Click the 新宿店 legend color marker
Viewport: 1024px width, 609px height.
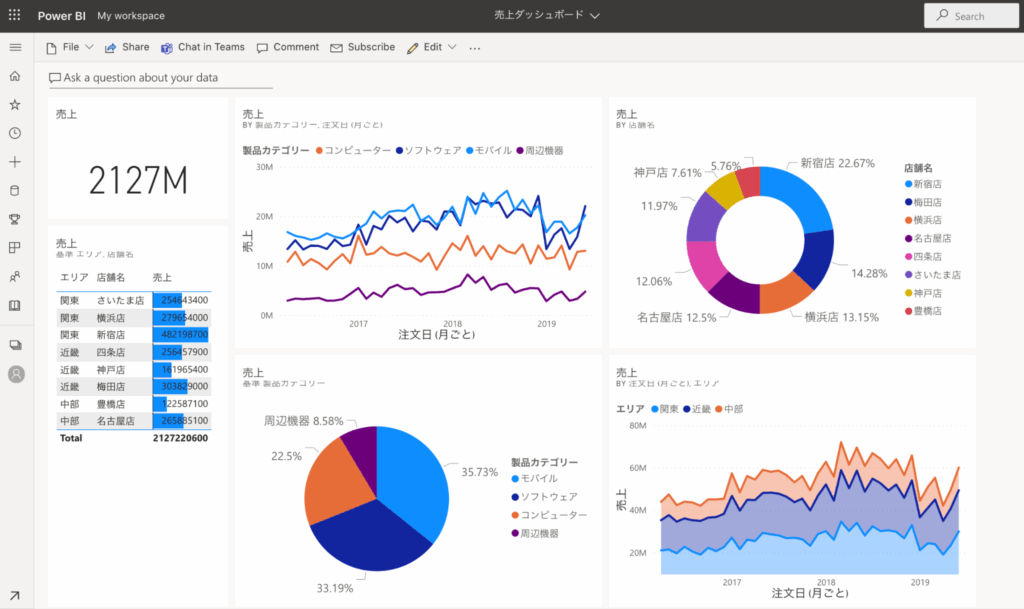pyautogui.click(x=908, y=184)
